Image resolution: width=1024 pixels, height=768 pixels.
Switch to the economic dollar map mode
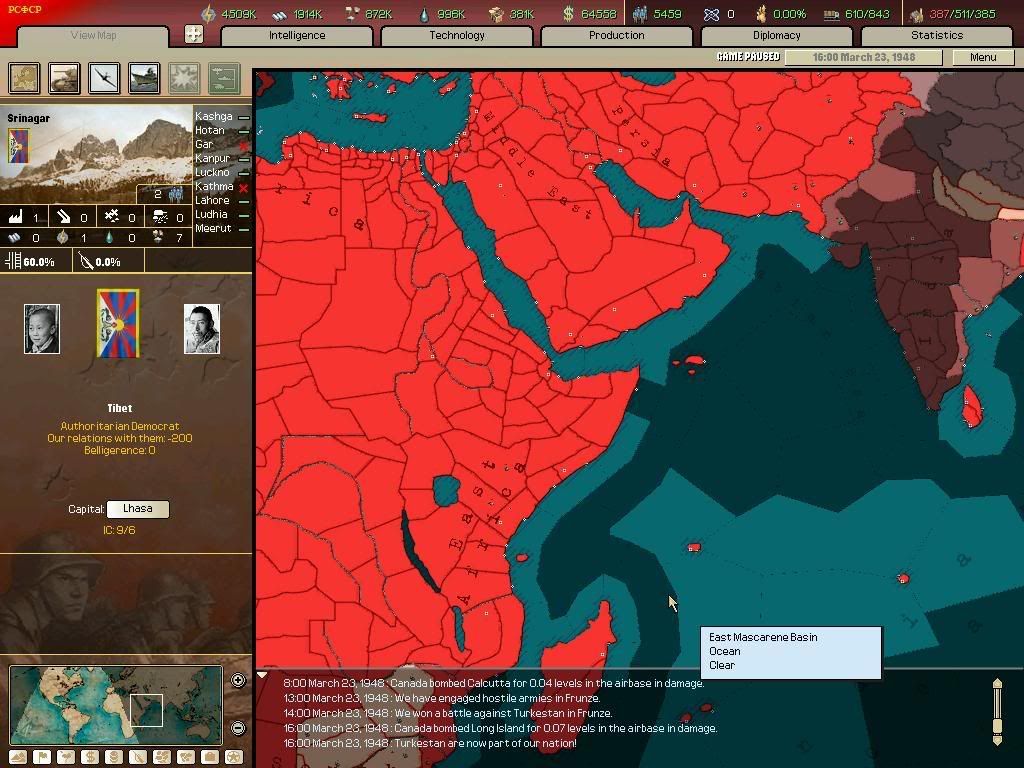(x=91, y=757)
